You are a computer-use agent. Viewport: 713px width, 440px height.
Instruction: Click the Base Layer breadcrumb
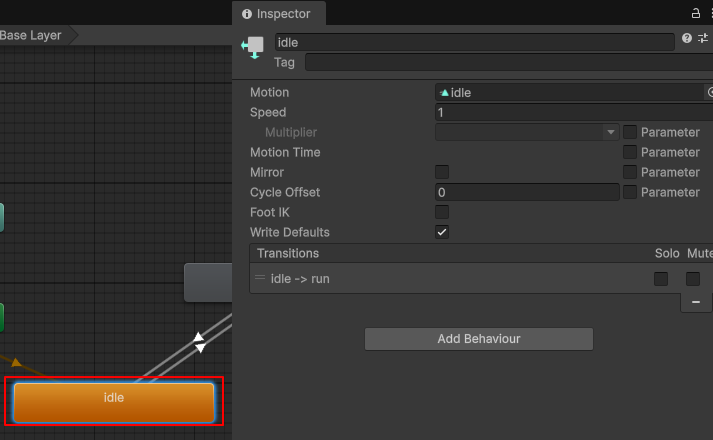[32, 35]
